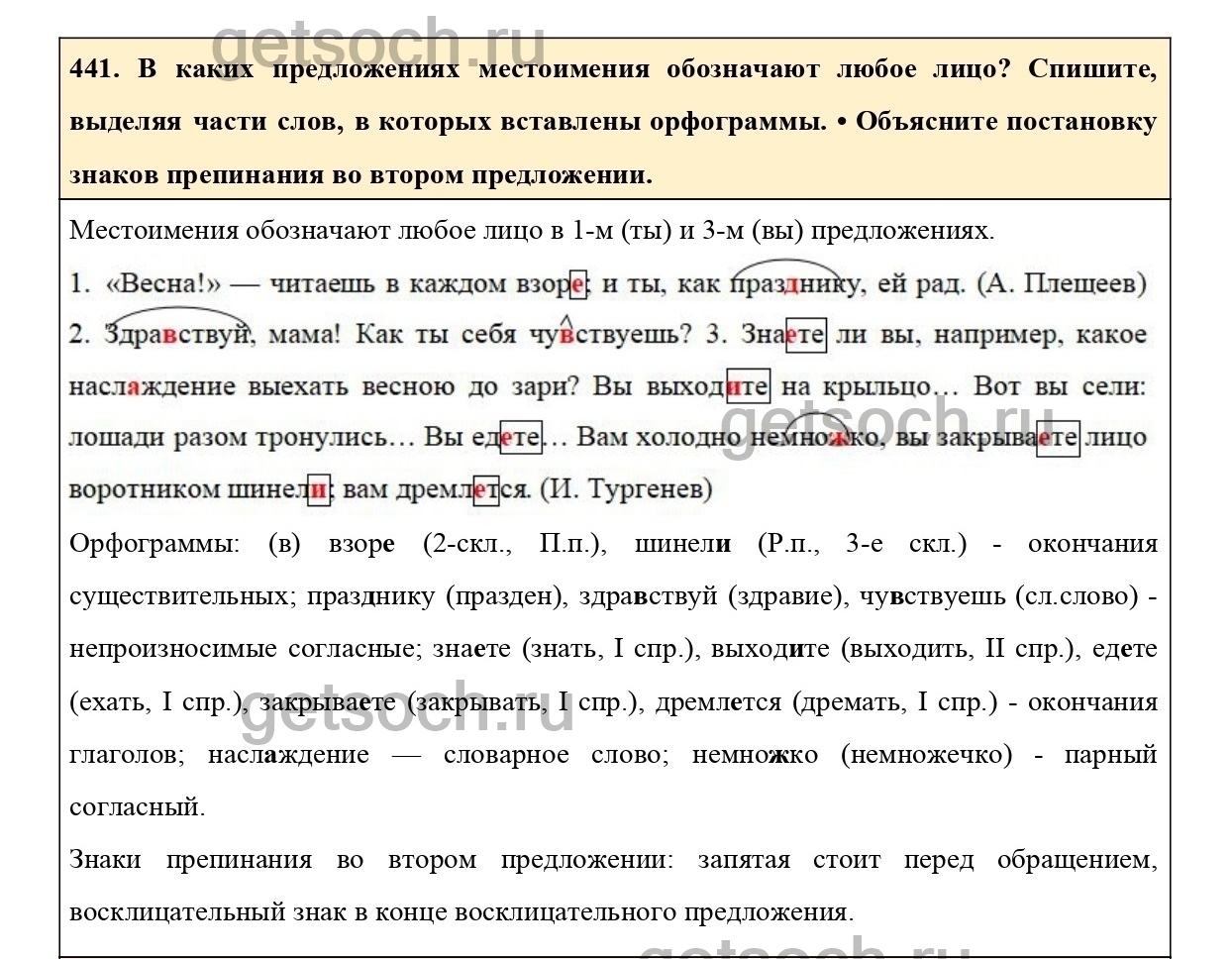Click the red letter in «наслаждение» before «выехать»
Image resolution: width=1232 pixels, height=959 pixels.
[x=133, y=386]
